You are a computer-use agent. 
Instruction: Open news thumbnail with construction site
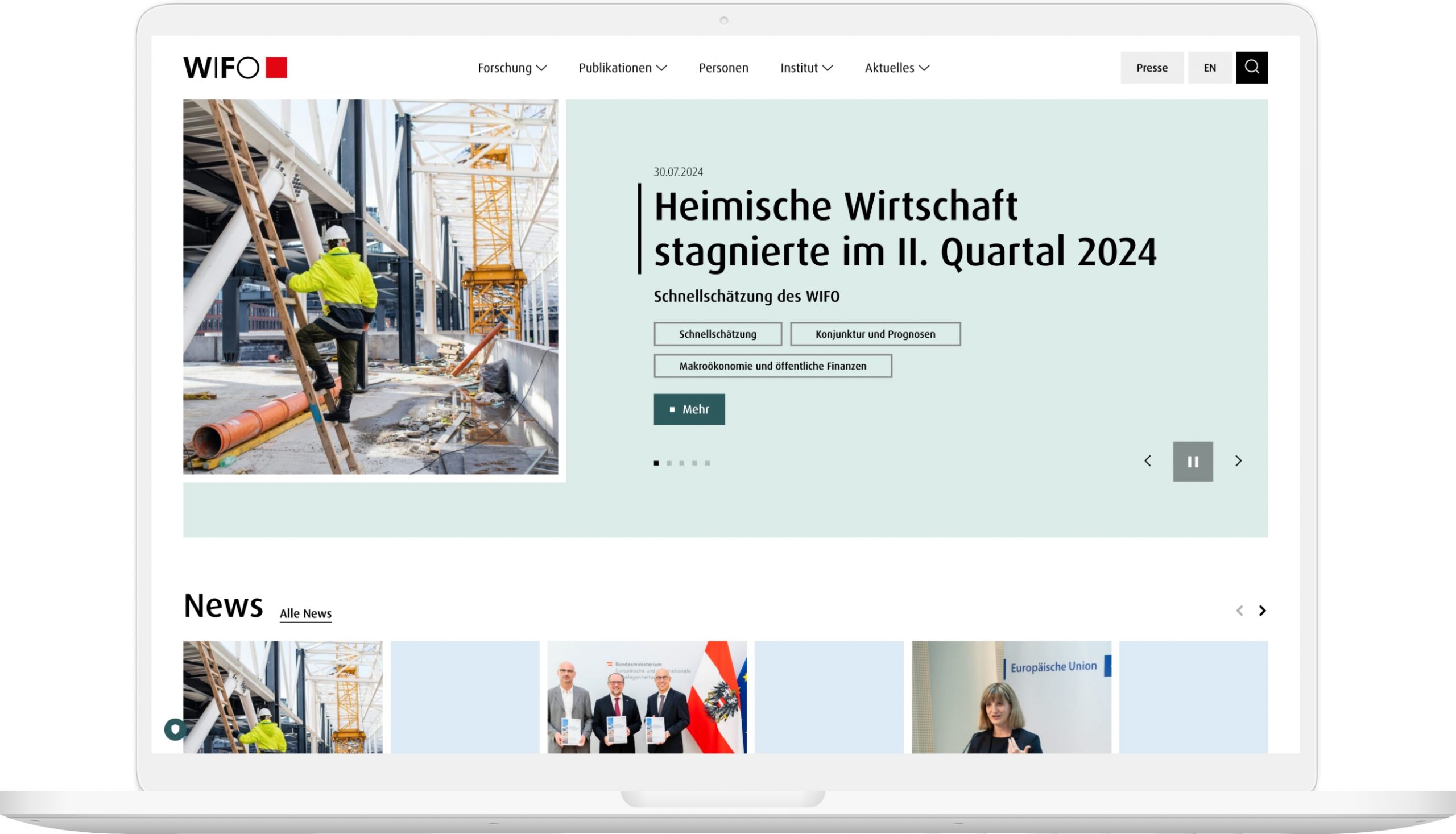point(283,697)
